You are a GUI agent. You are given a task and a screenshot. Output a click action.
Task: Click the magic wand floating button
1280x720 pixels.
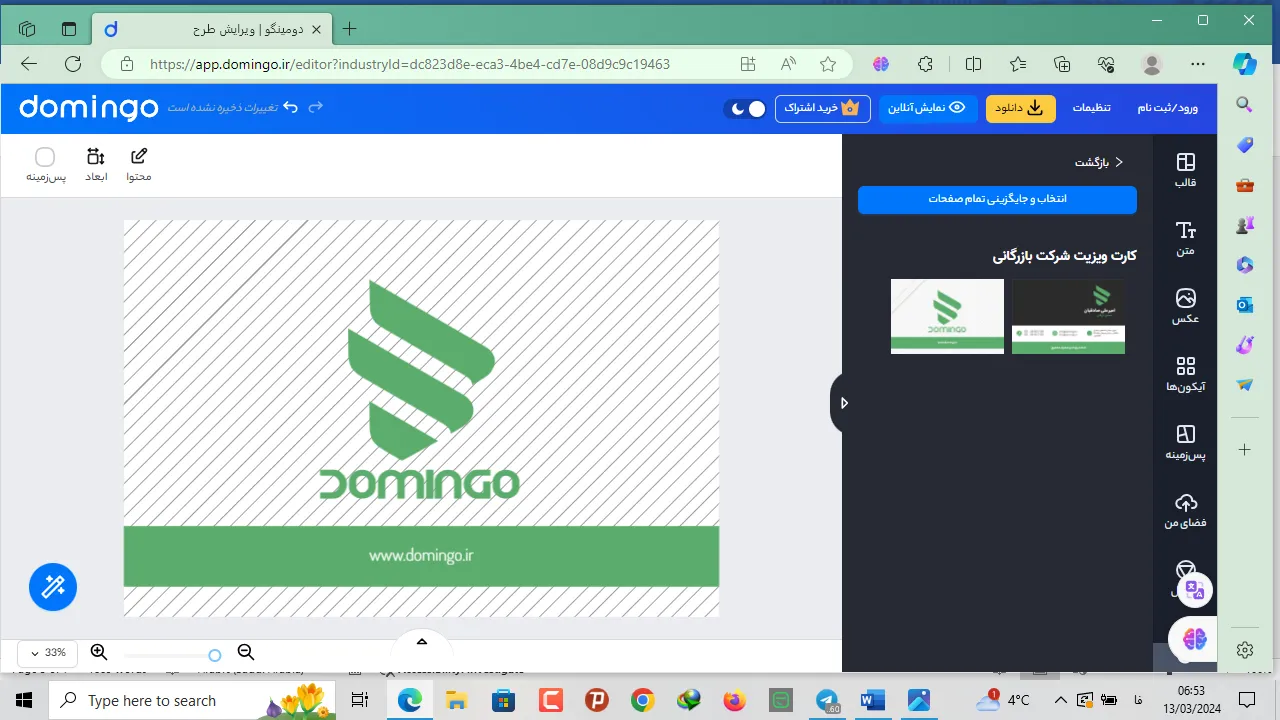pos(53,587)
